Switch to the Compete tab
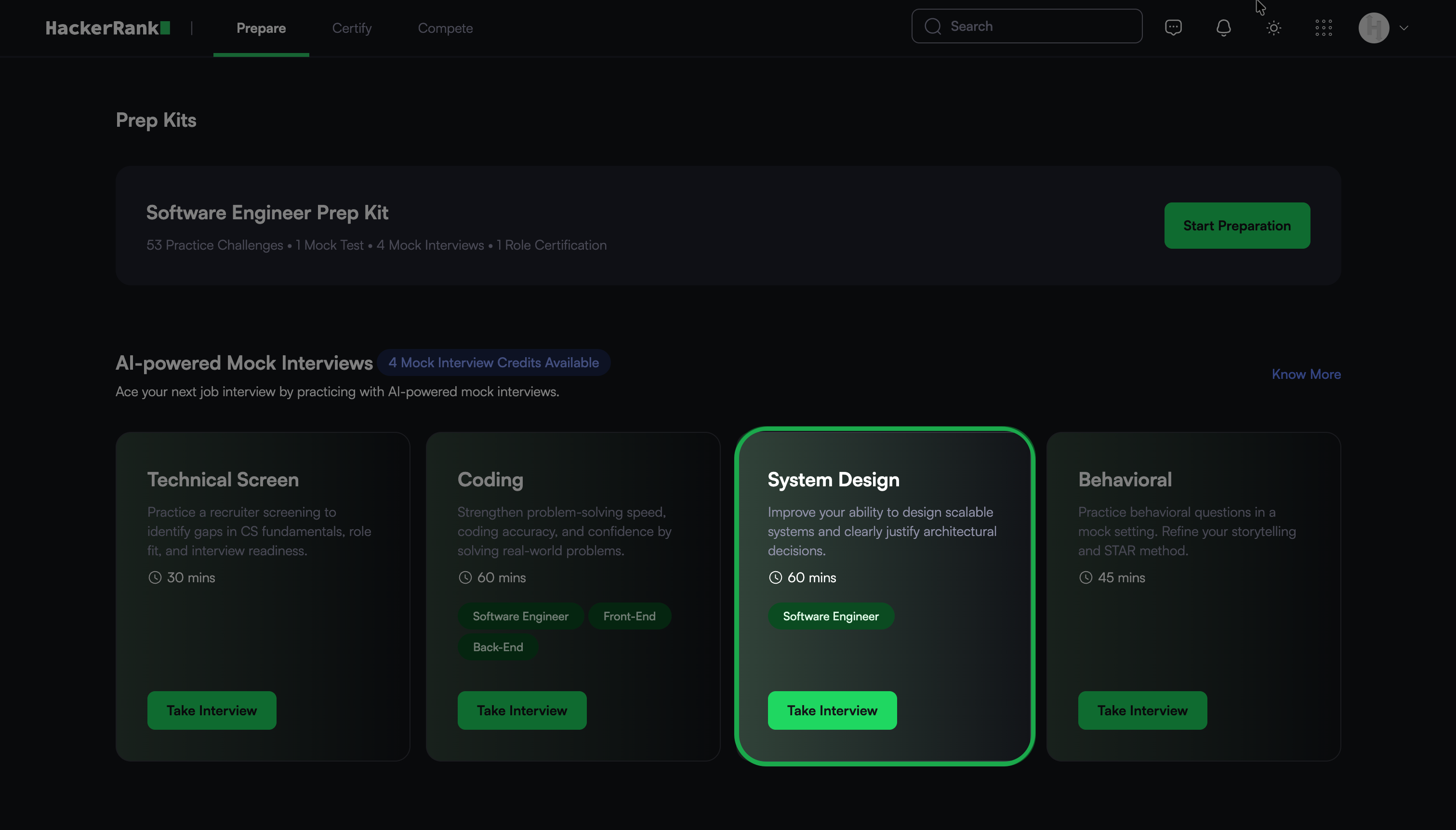The height and width of the screenshot is (830, 1456). [x=445, y=28]
